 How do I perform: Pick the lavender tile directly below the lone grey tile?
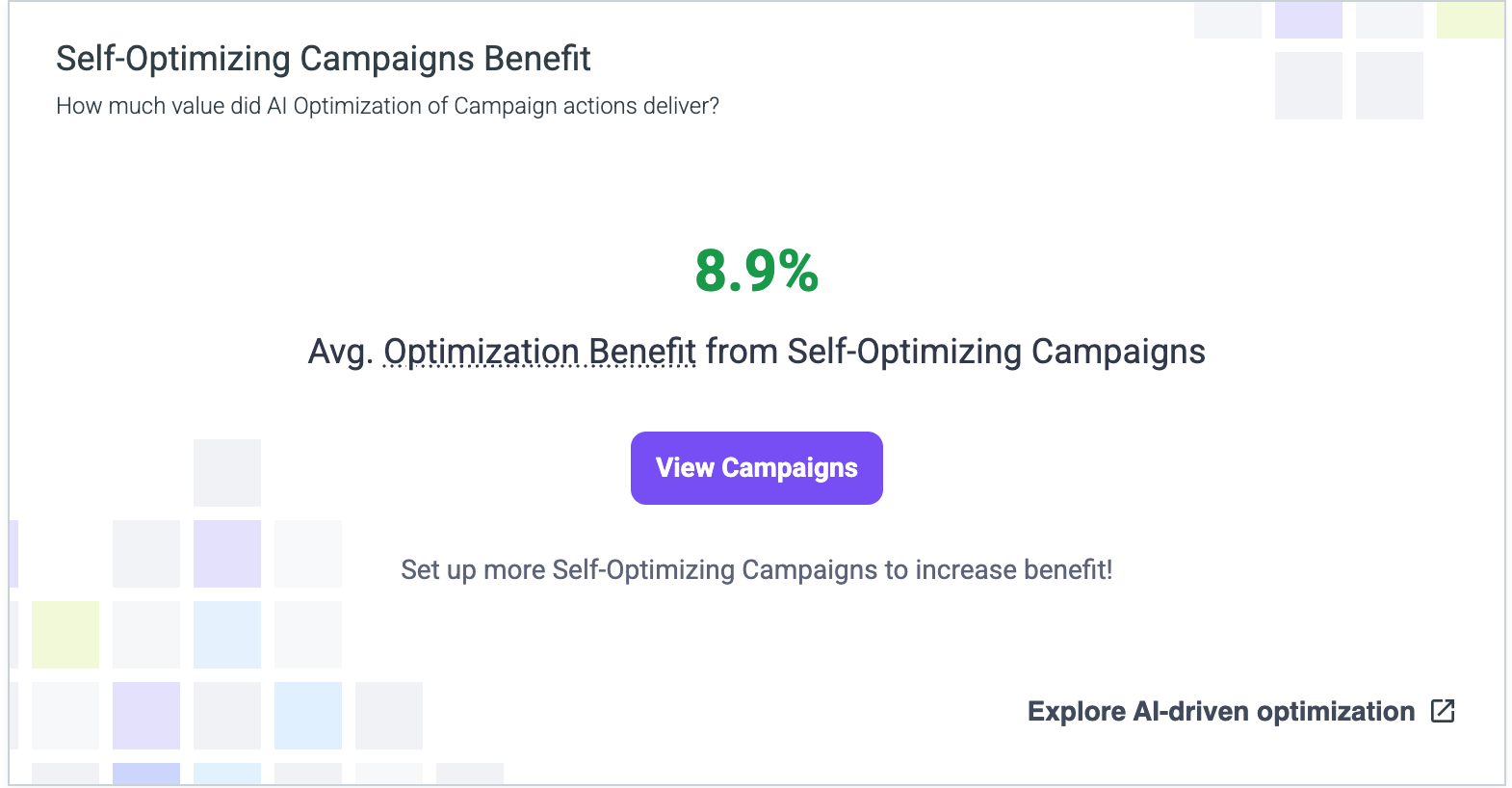coord(227,554)
